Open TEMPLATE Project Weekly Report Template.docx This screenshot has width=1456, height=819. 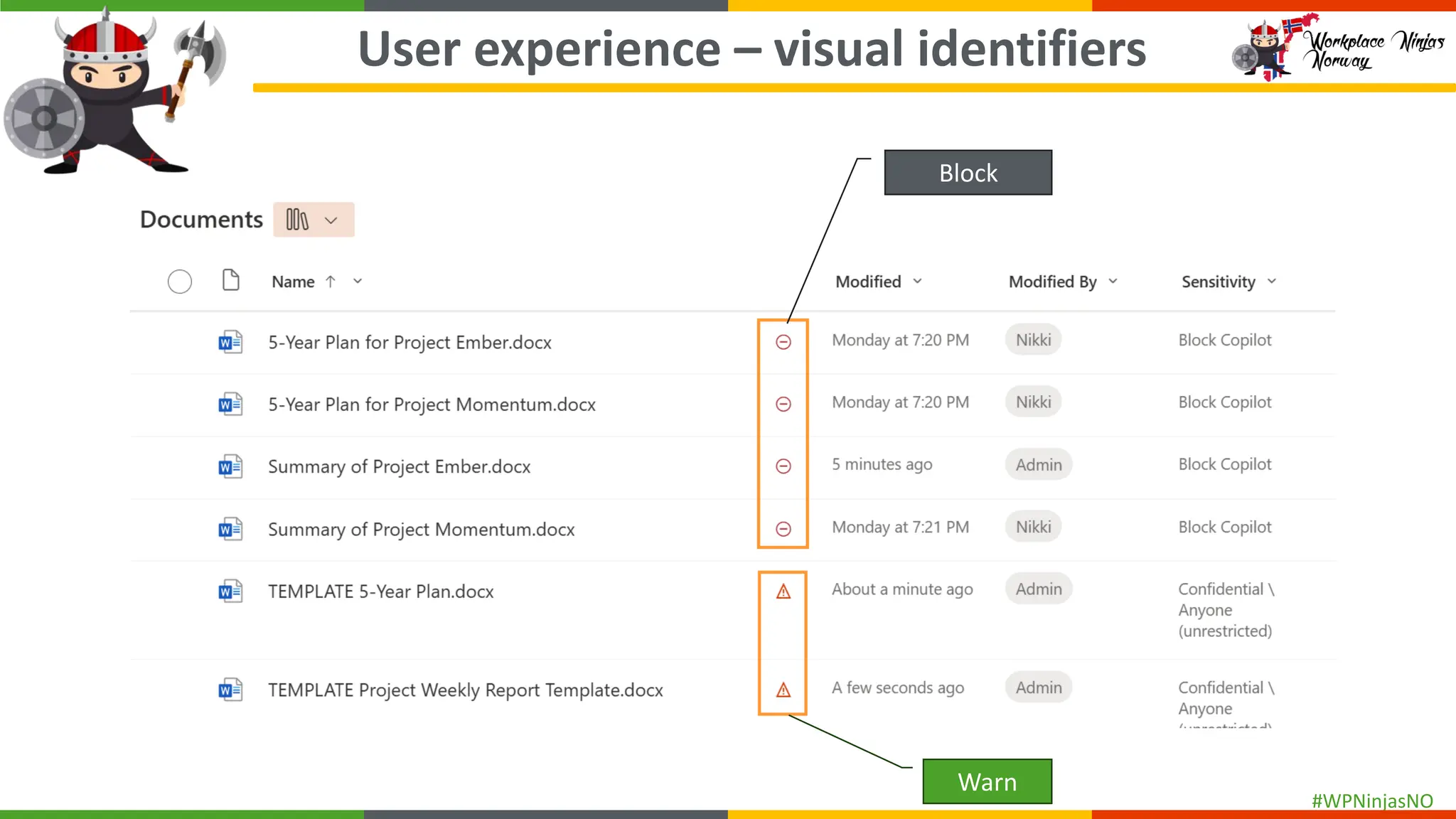pyautogui.click(x=465, y=690)
